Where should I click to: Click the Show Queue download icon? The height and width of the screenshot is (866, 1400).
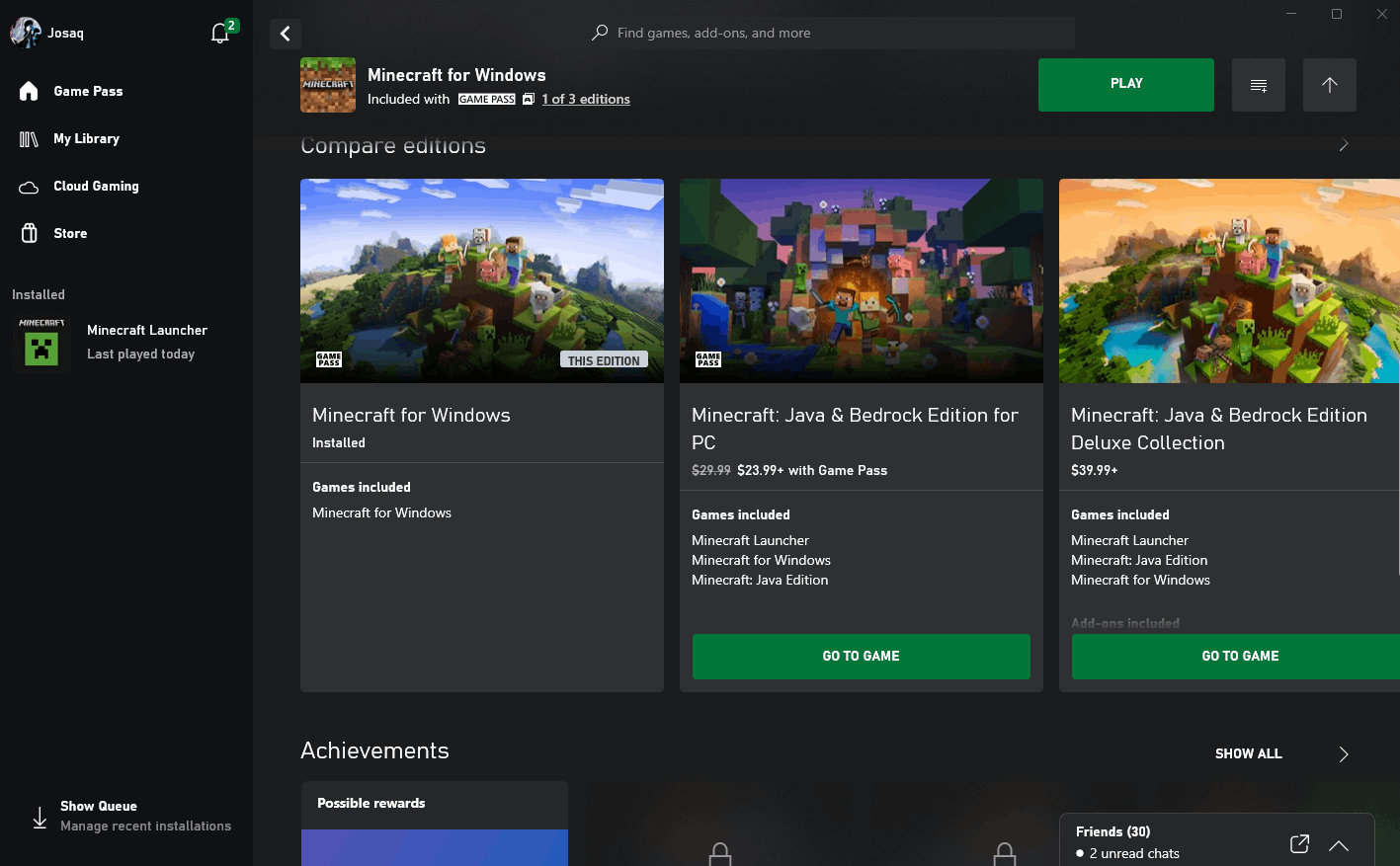pos(40,818)
